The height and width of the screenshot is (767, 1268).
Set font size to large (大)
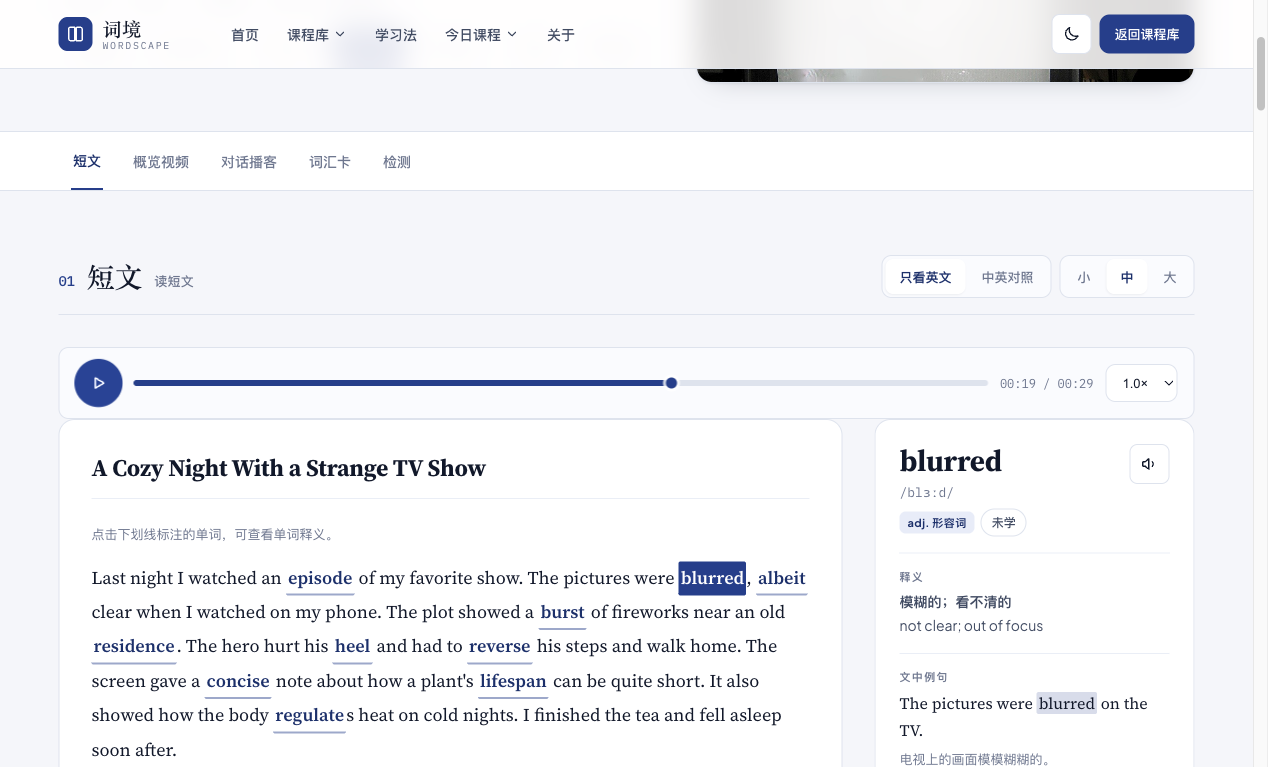point(1169,277)
